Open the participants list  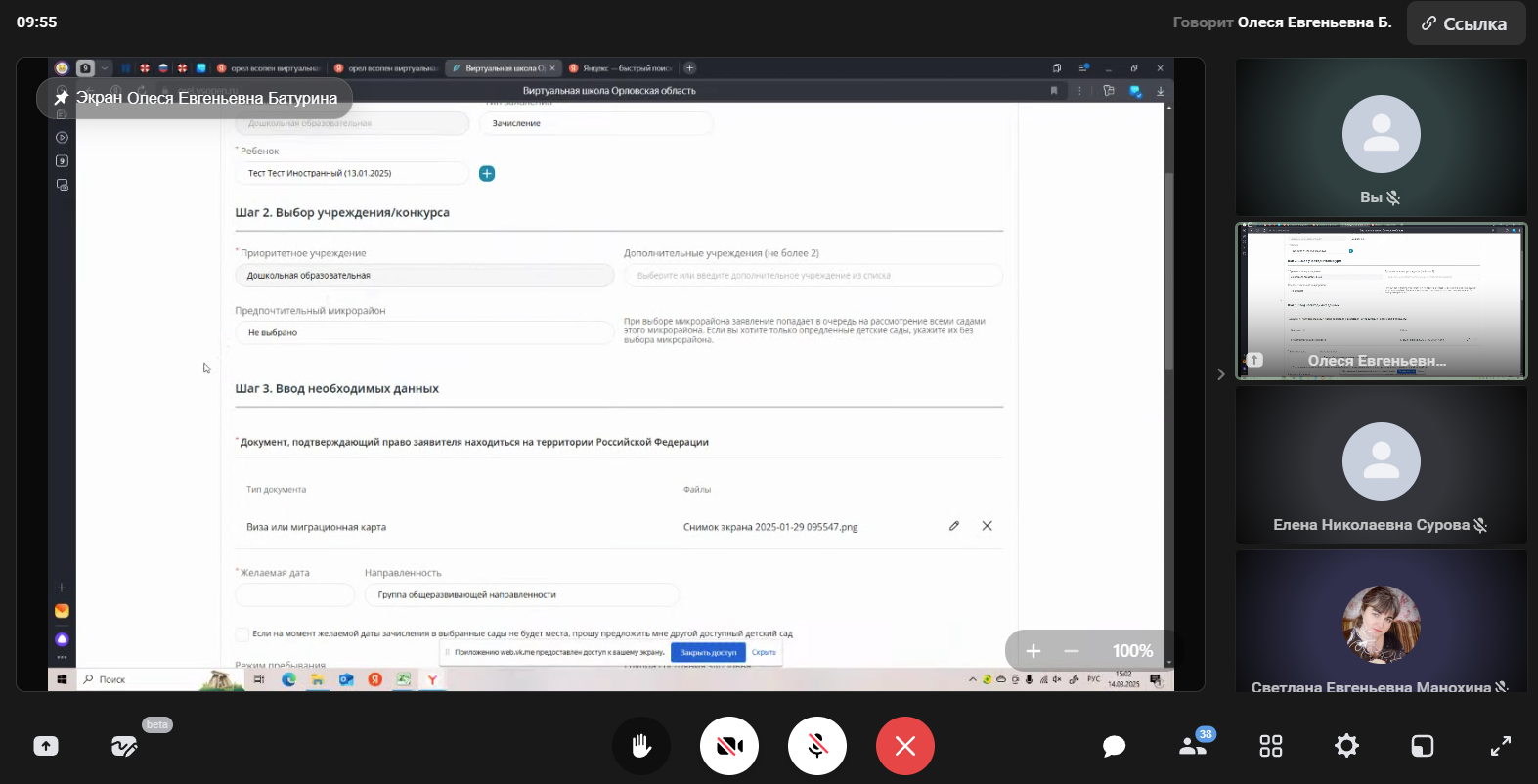pos(1193,746)
